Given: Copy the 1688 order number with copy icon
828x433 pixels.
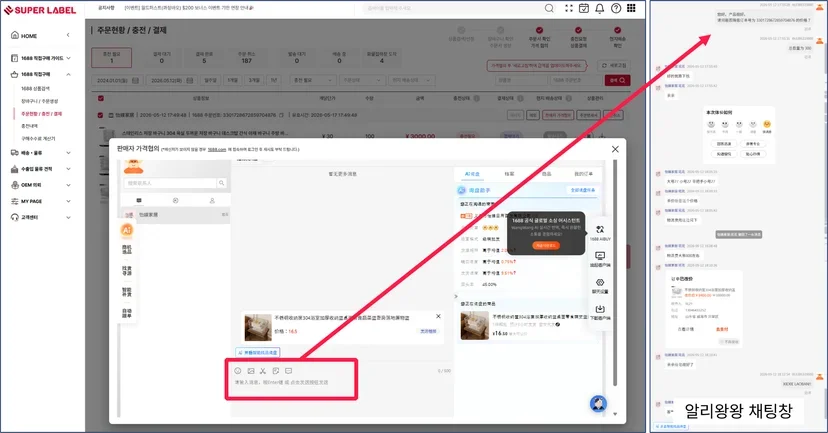Looking at the screenshot, I should (281, 115).
